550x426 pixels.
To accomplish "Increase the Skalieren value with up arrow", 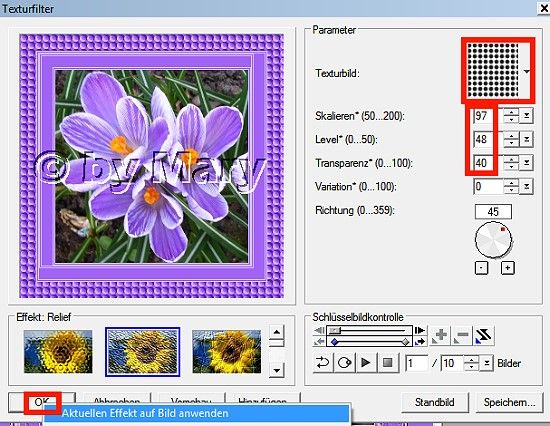I will (x=511, y=112).
